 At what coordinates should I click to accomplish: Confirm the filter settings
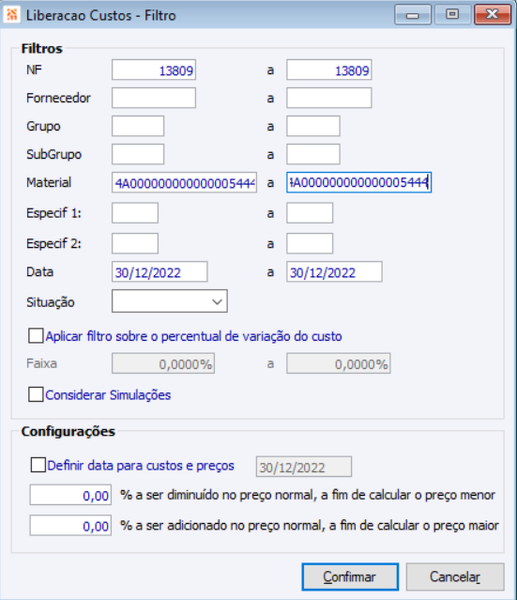(350, 577)
